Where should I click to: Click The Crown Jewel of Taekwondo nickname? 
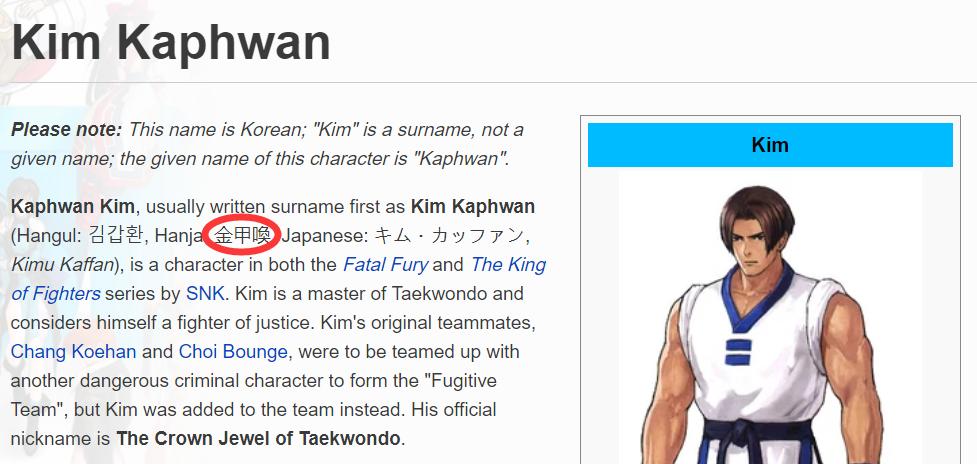coord(258,438)
